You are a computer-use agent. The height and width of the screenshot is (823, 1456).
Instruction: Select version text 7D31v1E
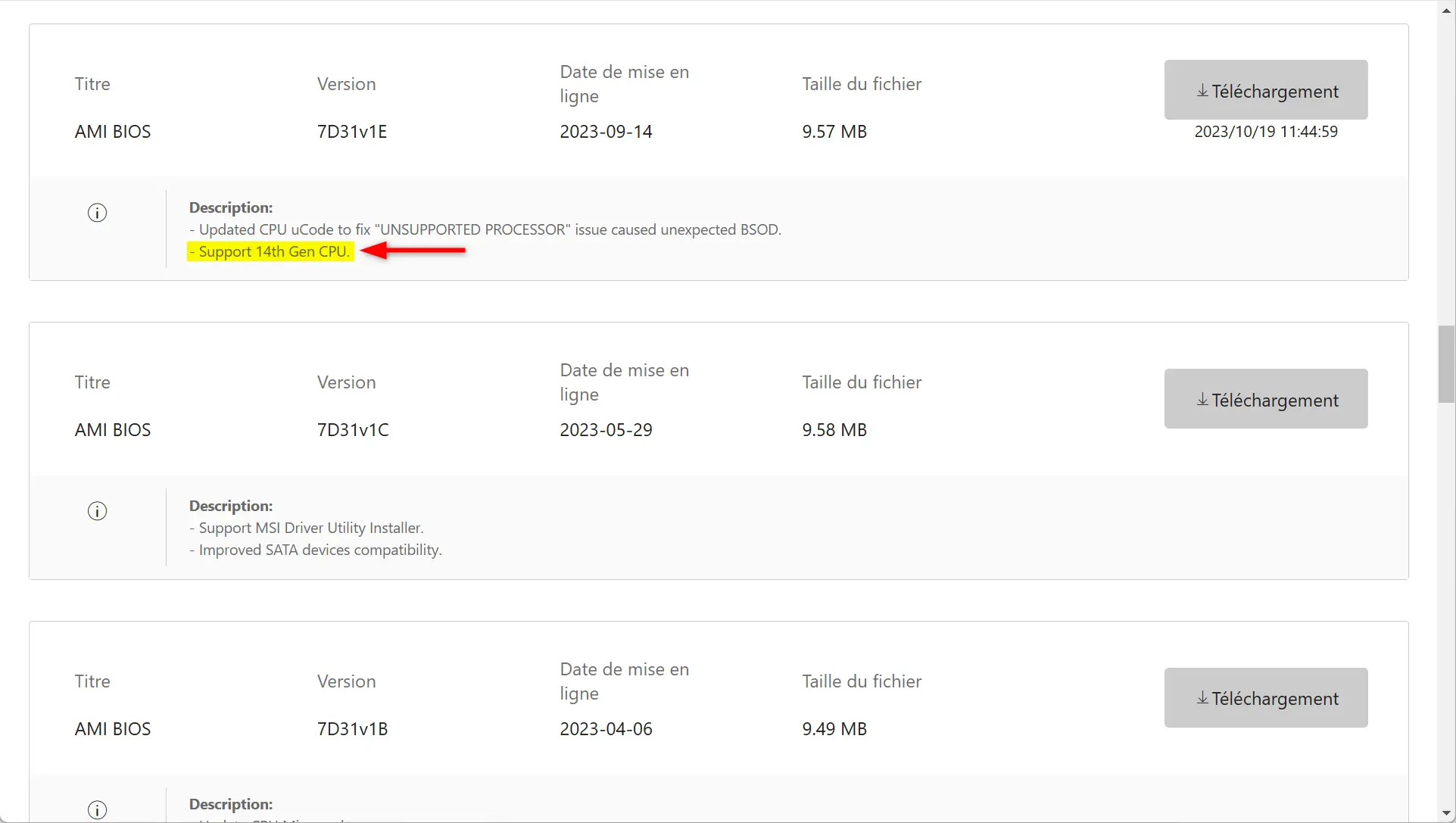pyautogui.click(x=352, y=132)
